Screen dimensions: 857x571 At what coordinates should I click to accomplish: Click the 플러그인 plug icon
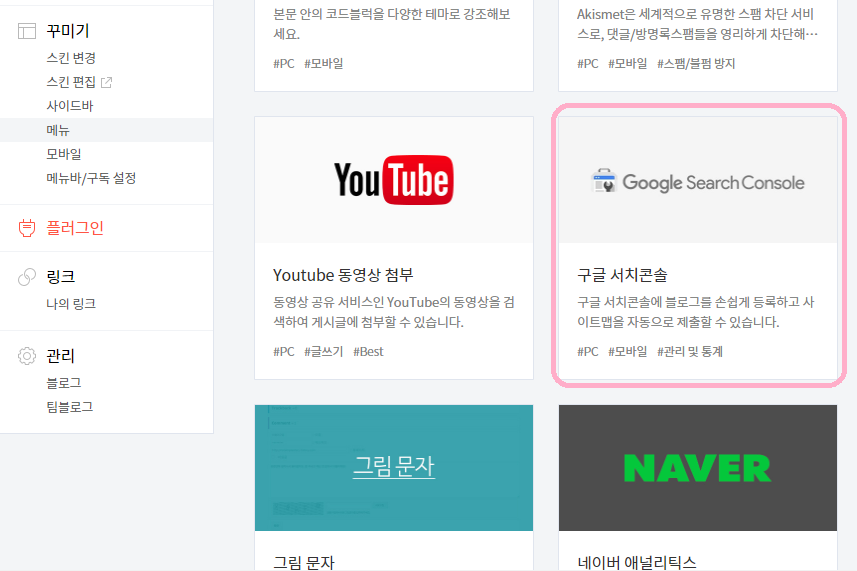click(27, 228)
